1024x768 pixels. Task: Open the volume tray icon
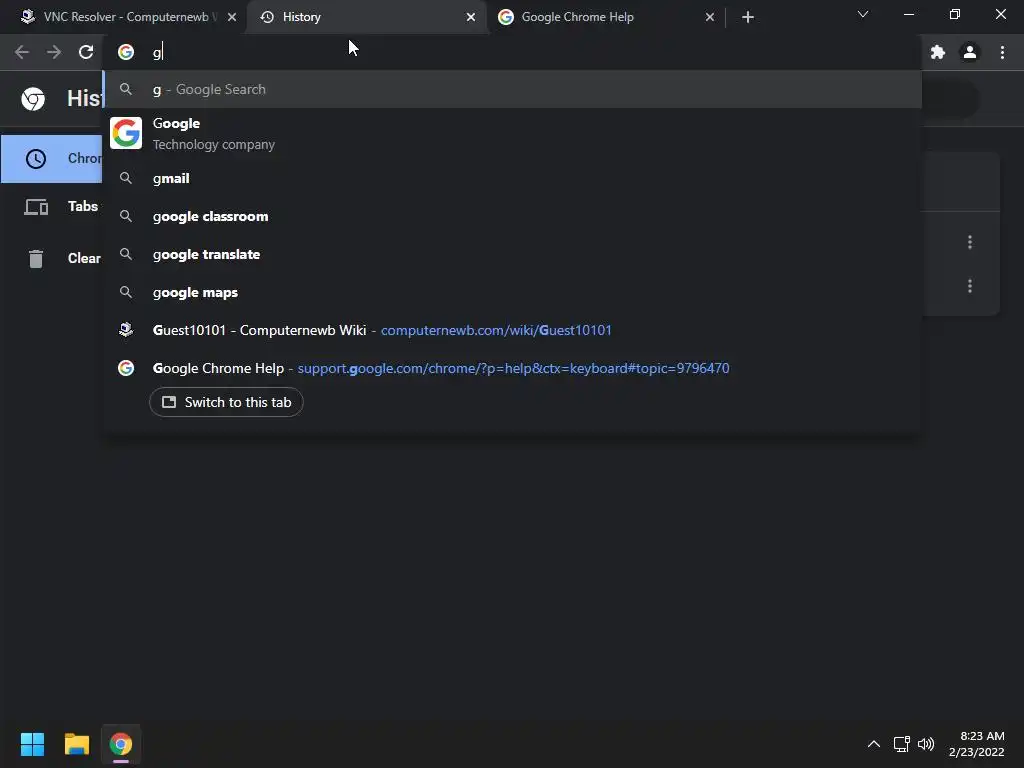click(x=926, y=744)
